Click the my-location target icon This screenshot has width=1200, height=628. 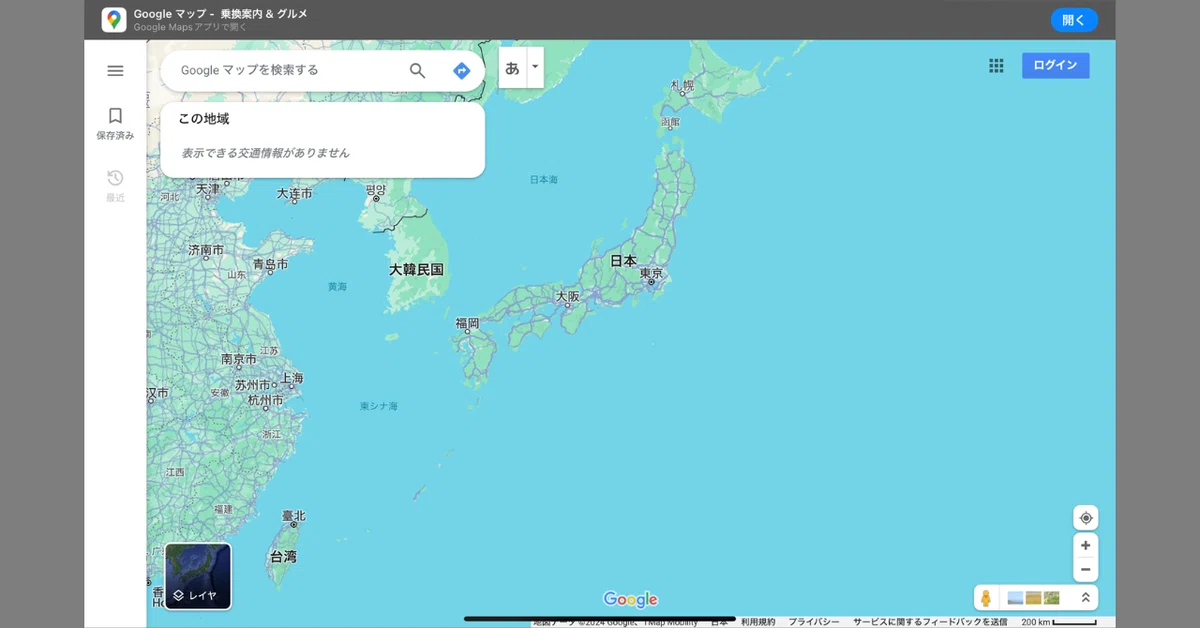pos(1085,518)
